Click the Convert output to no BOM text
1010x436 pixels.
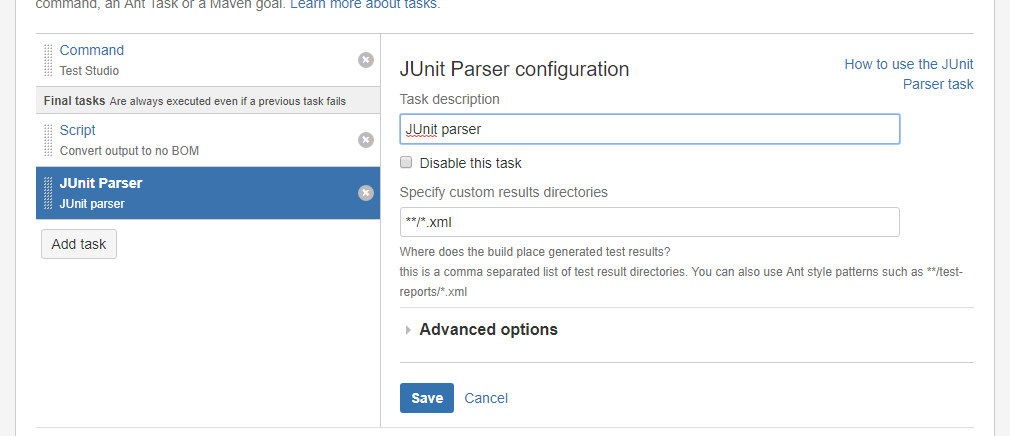(129, 151)
